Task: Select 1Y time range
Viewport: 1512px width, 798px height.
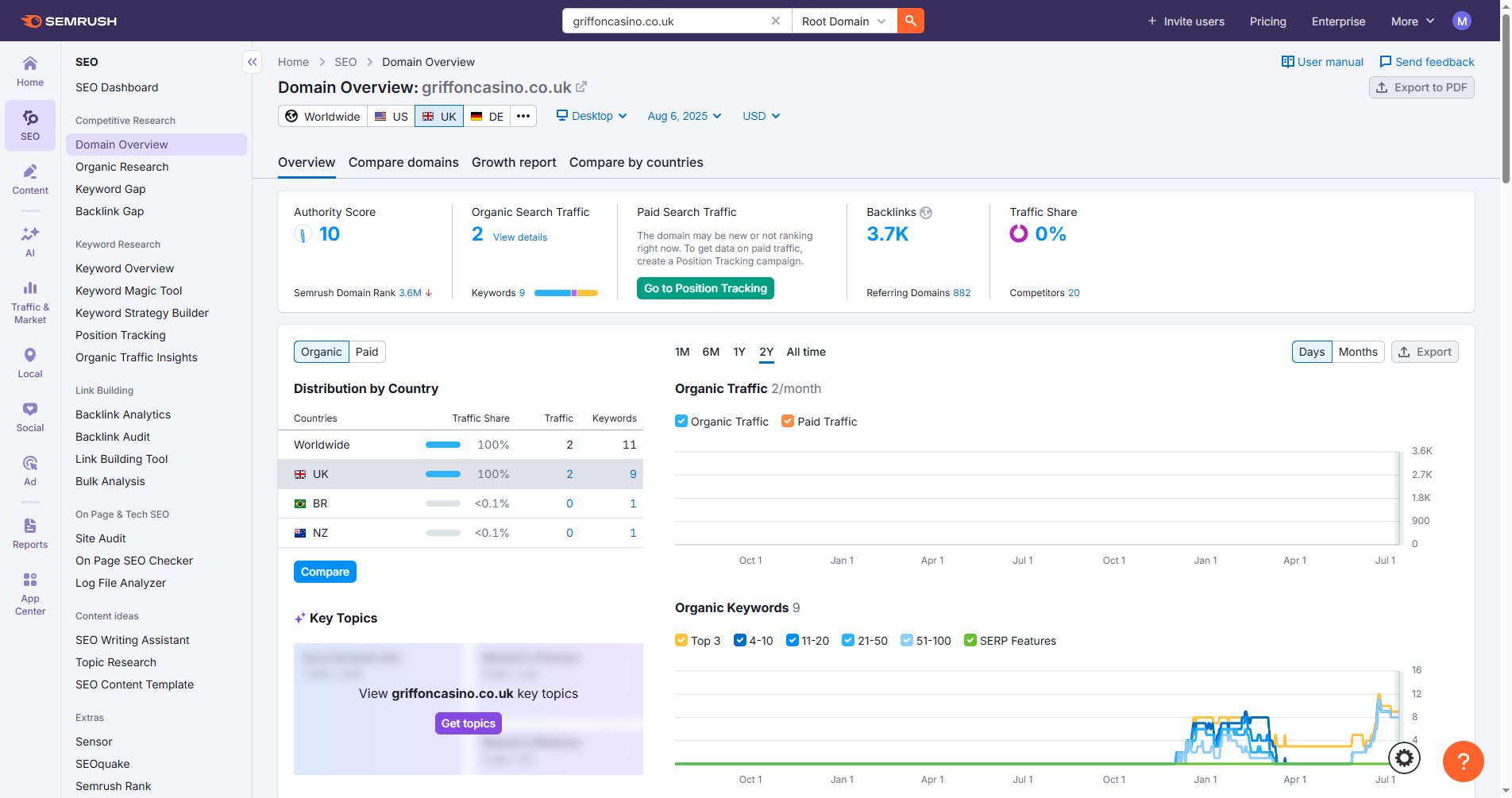Action: [x=739, y=352]
